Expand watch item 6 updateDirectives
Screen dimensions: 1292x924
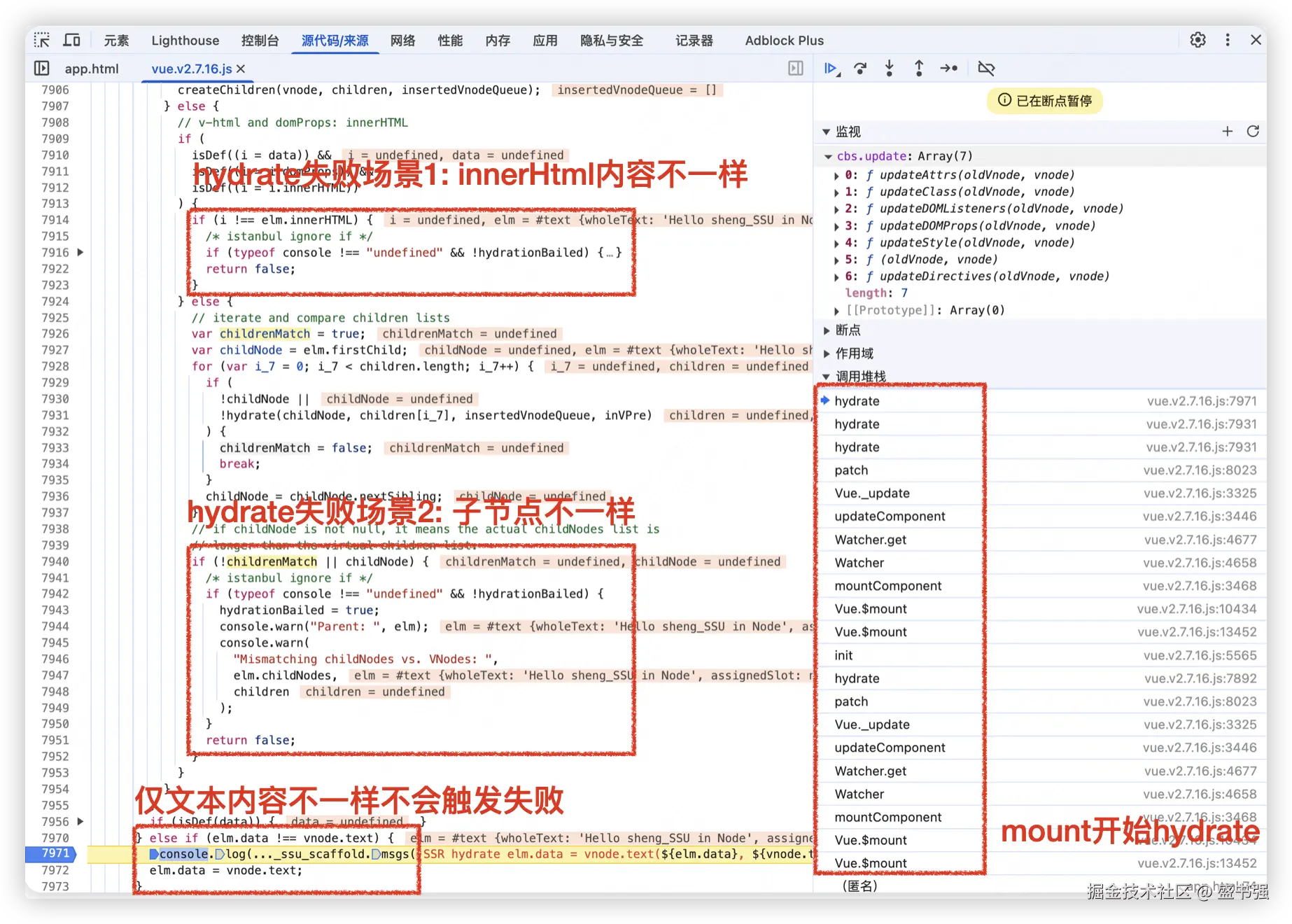836,276
